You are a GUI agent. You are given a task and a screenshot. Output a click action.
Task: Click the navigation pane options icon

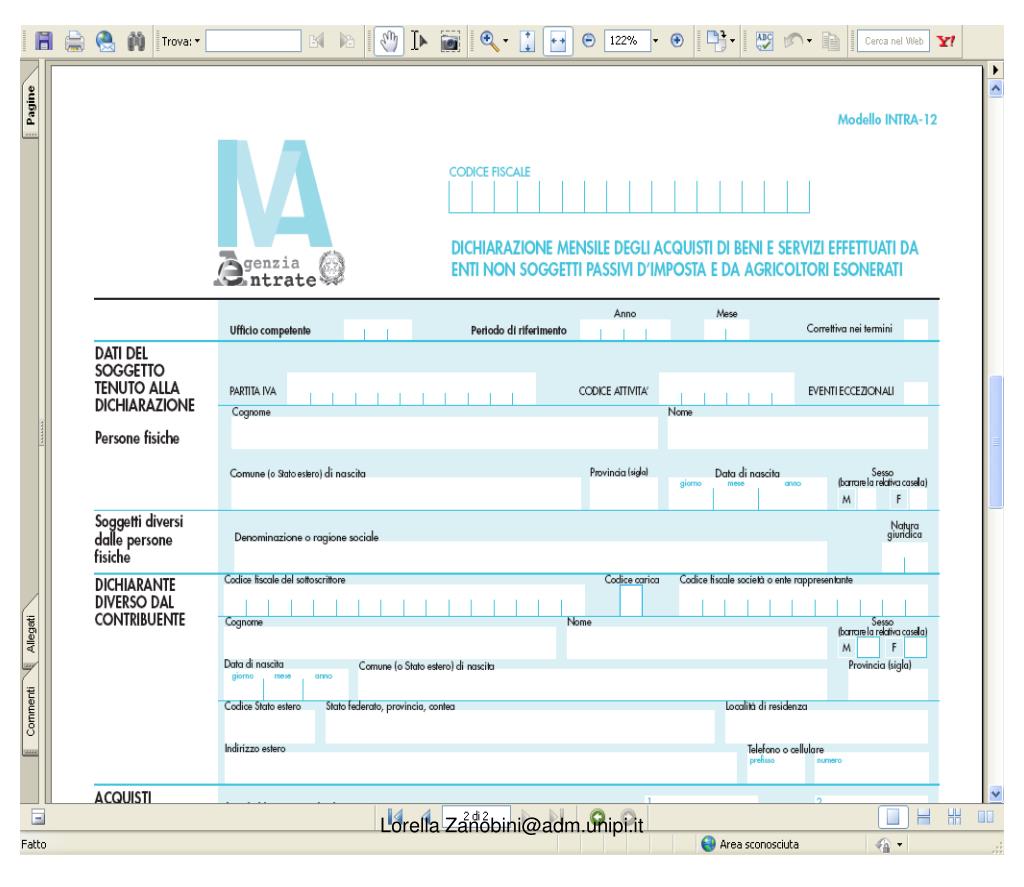38,816
